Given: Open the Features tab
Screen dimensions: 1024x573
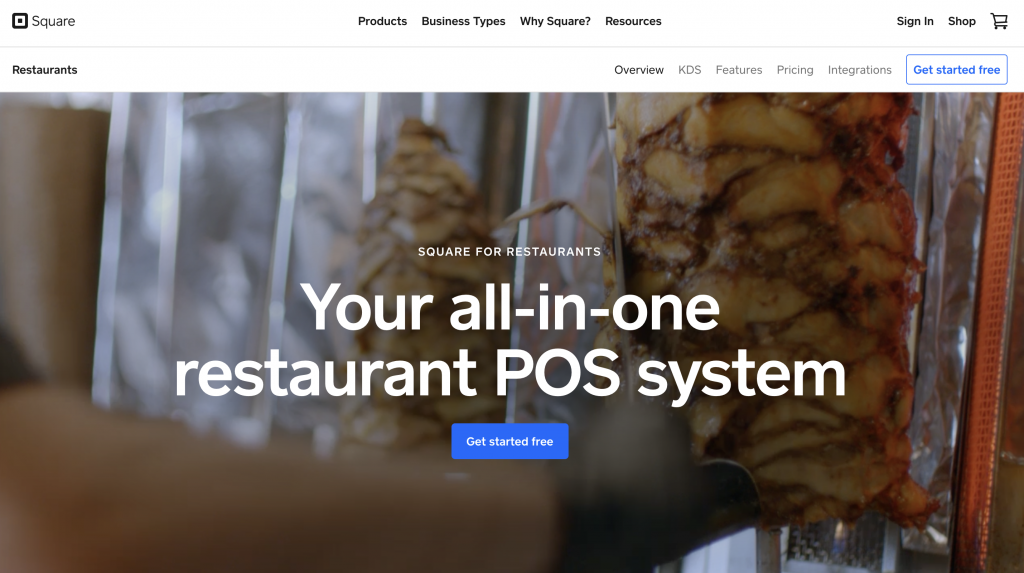Looking at the screenshot, I should click(x=739, y=70).
